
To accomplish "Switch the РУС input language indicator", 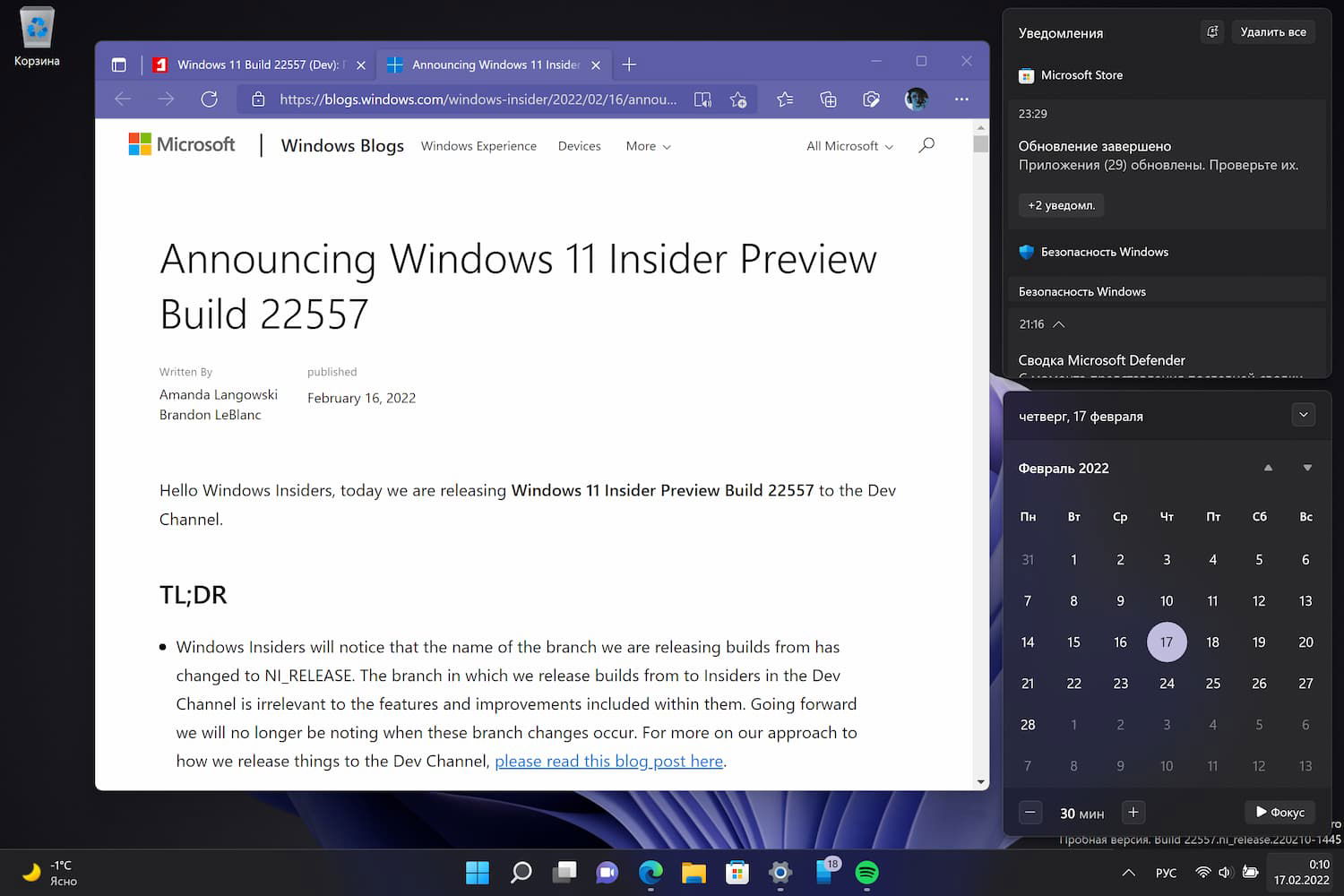I will 1167,873.
